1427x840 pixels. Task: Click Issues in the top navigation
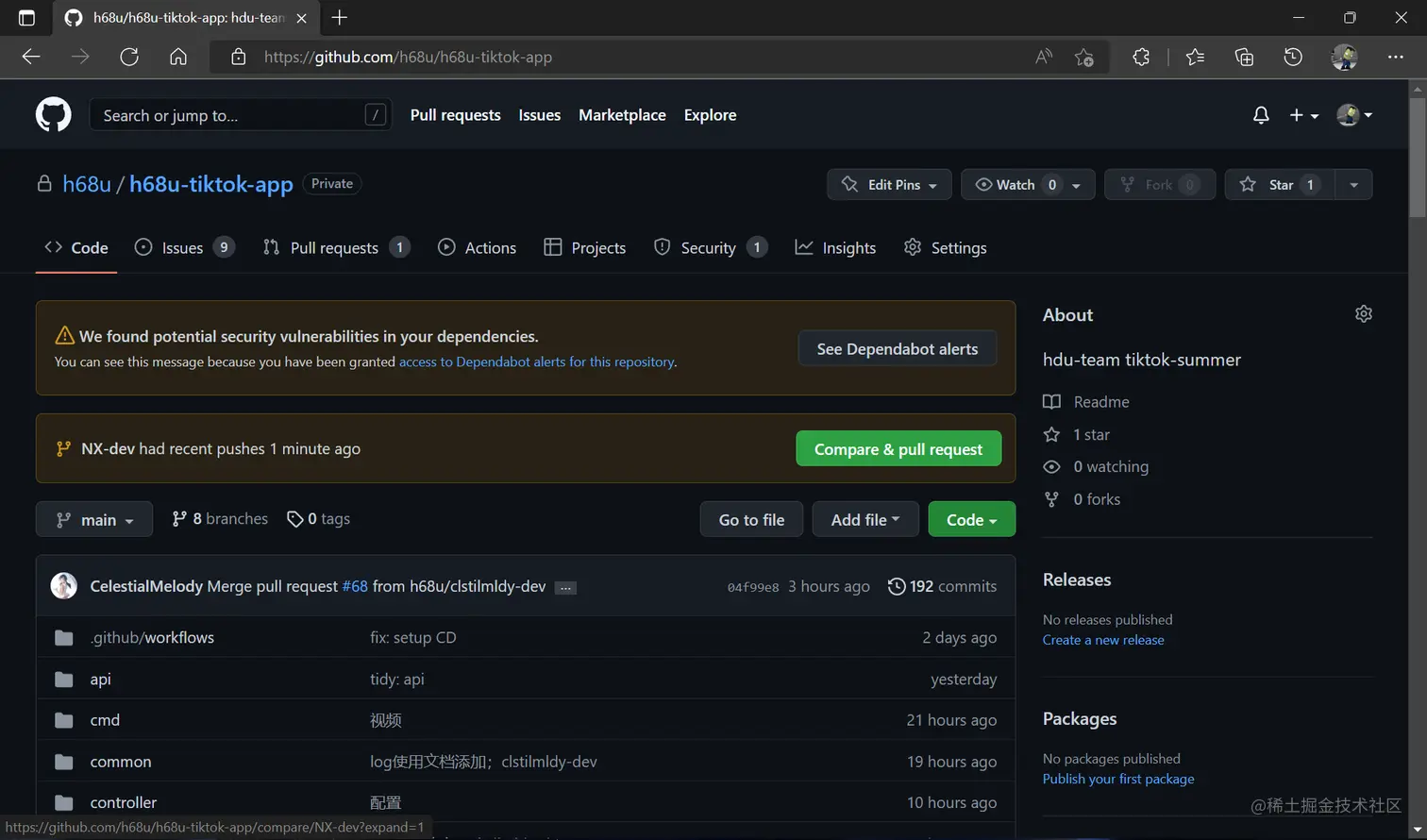[x=540, y=115]
